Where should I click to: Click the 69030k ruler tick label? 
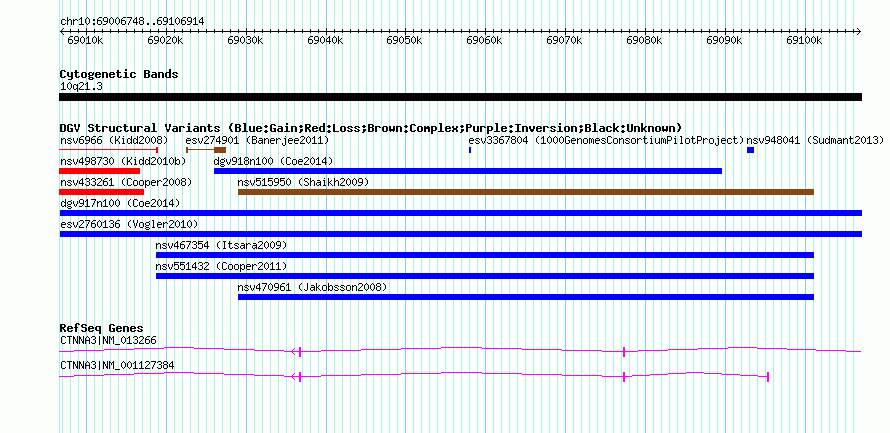(x=245, y=41)
